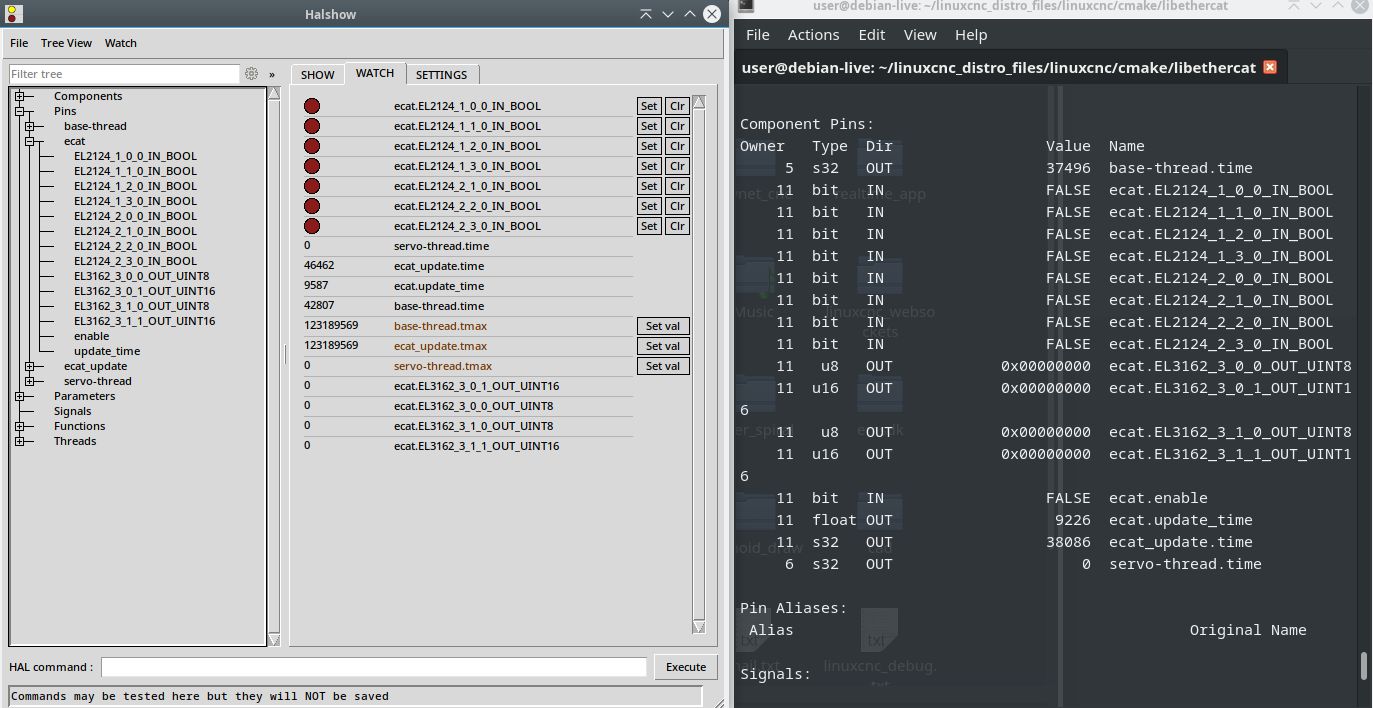Click Set val for servo-thread.tmax

662,366
